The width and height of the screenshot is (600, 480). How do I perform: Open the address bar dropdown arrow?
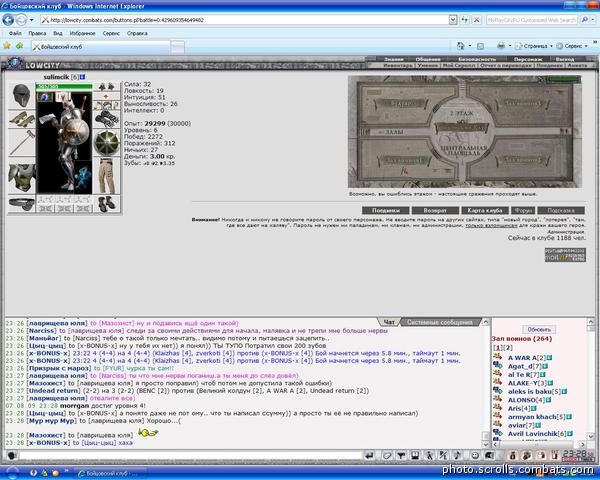tap(453, 20)
